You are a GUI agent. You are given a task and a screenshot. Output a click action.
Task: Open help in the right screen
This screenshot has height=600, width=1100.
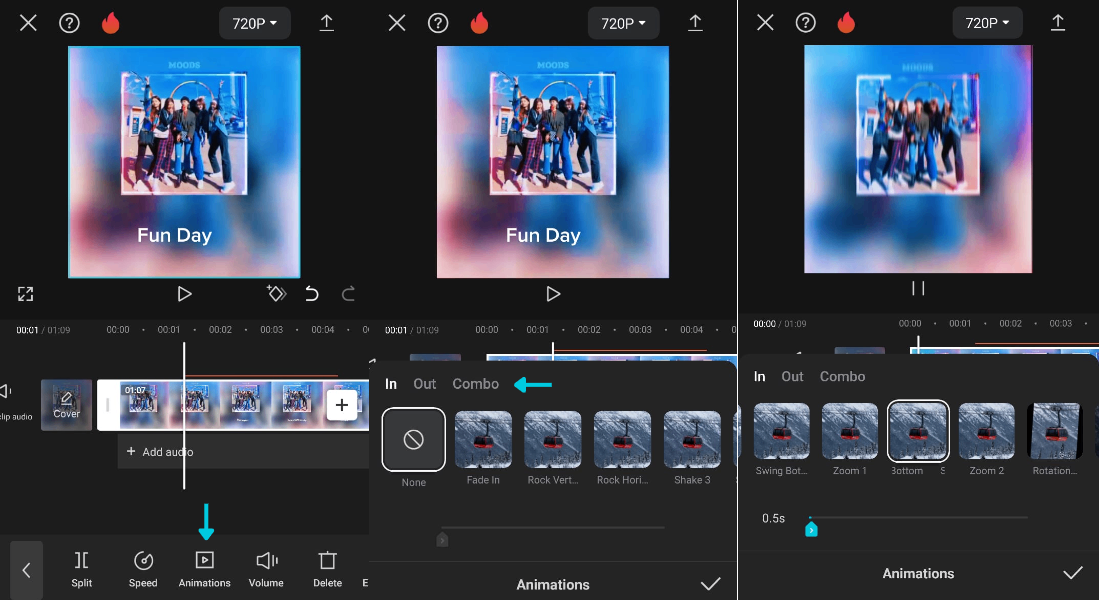805,23
